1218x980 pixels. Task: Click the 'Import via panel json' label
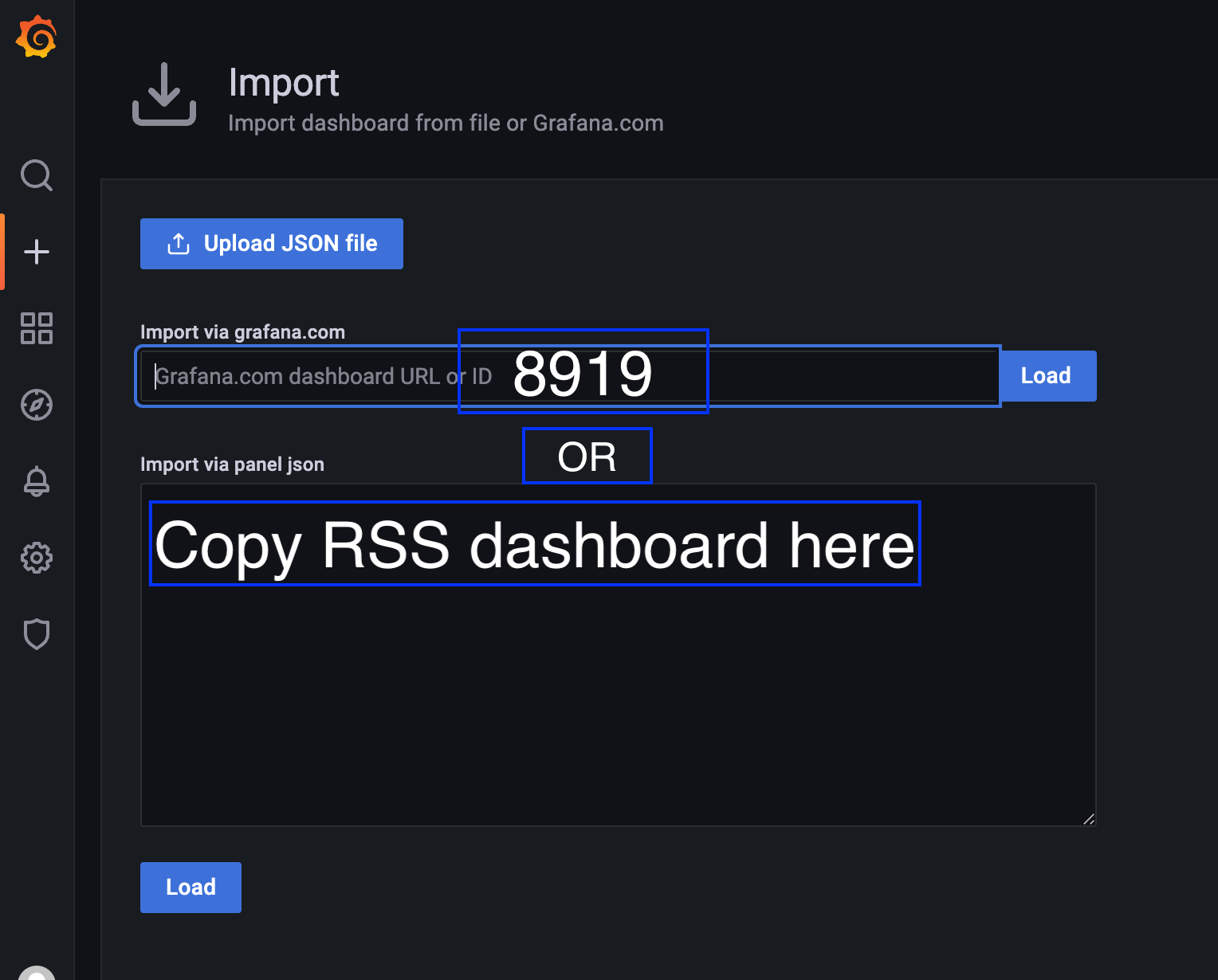(x=232, y=465)
